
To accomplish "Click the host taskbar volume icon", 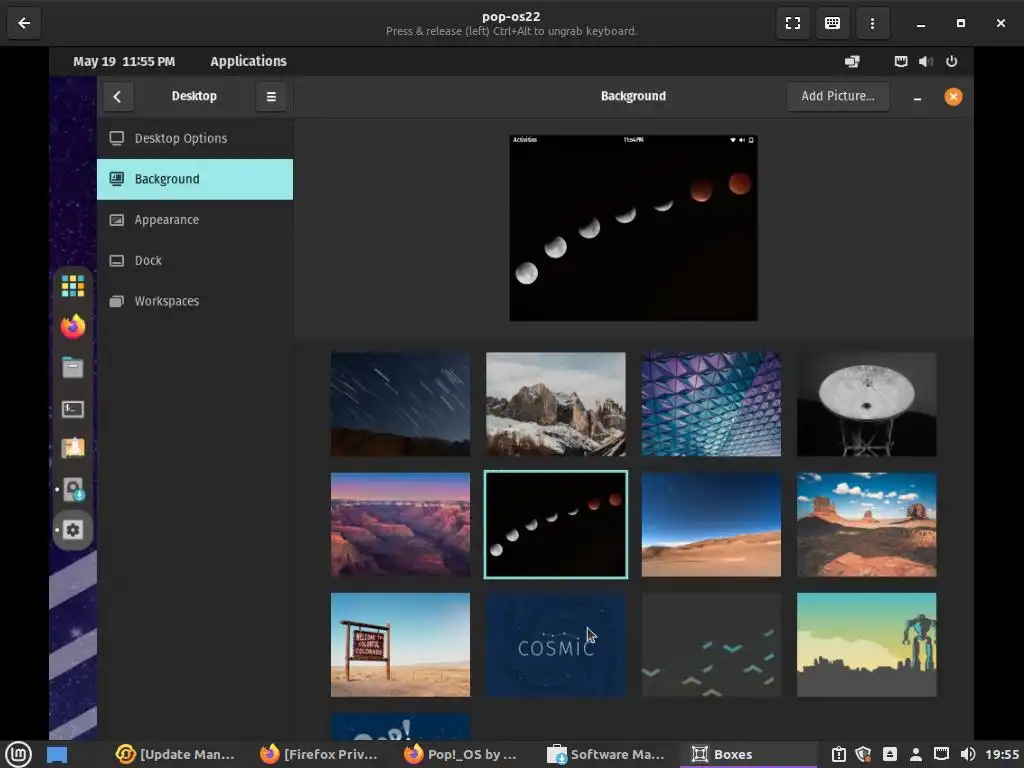I will pyautogui.click(x=968, y=754).
